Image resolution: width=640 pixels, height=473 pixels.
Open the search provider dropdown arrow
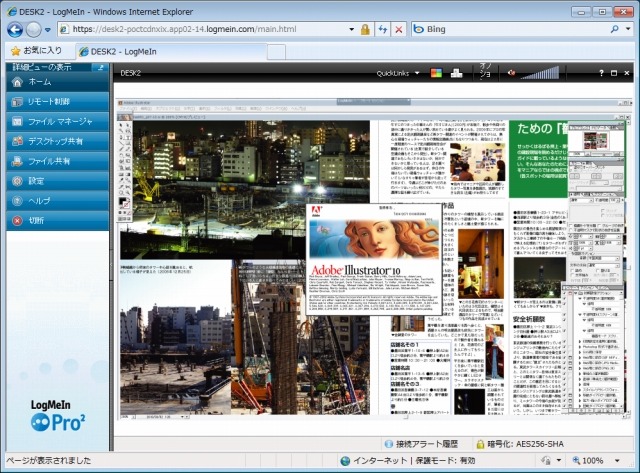pyautogui.click(x=628, y=29)
